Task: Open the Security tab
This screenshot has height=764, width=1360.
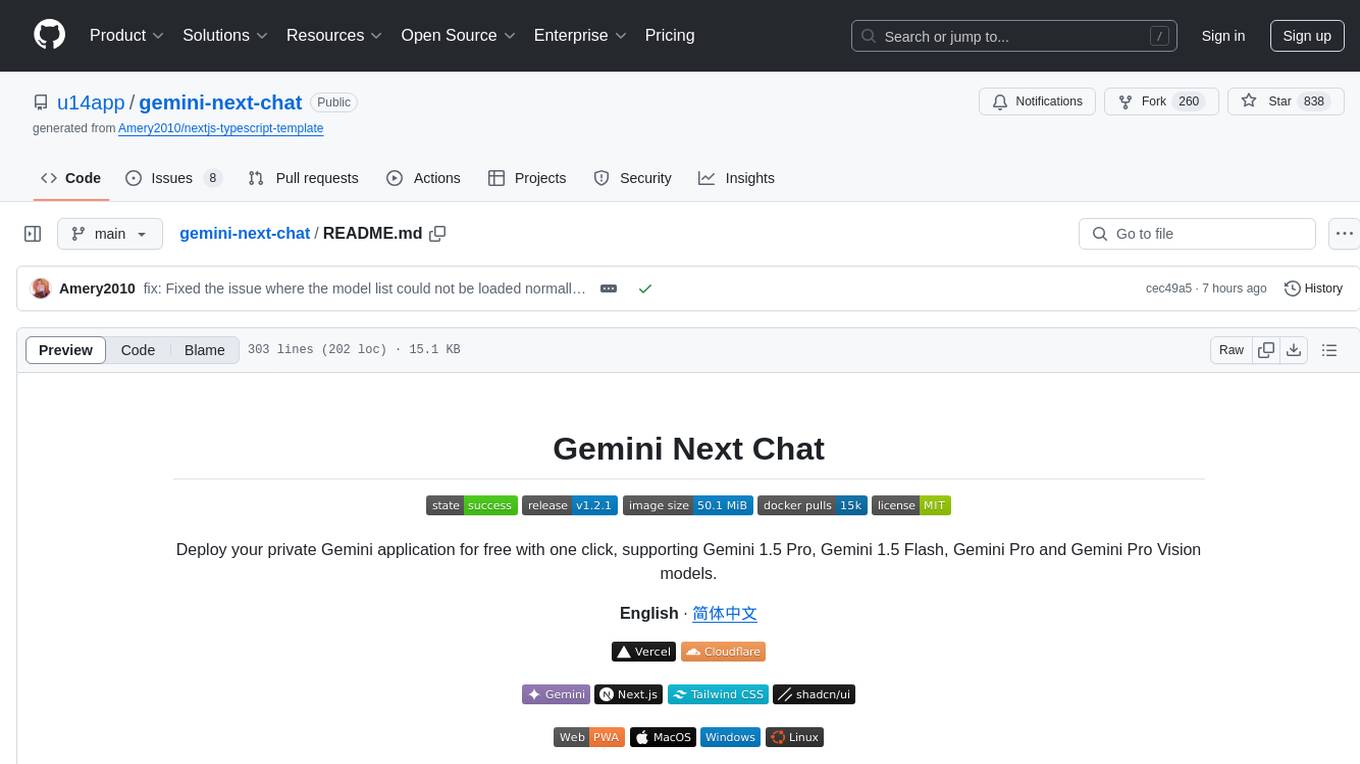Action: pyautogui.click(x=632, y=178)
